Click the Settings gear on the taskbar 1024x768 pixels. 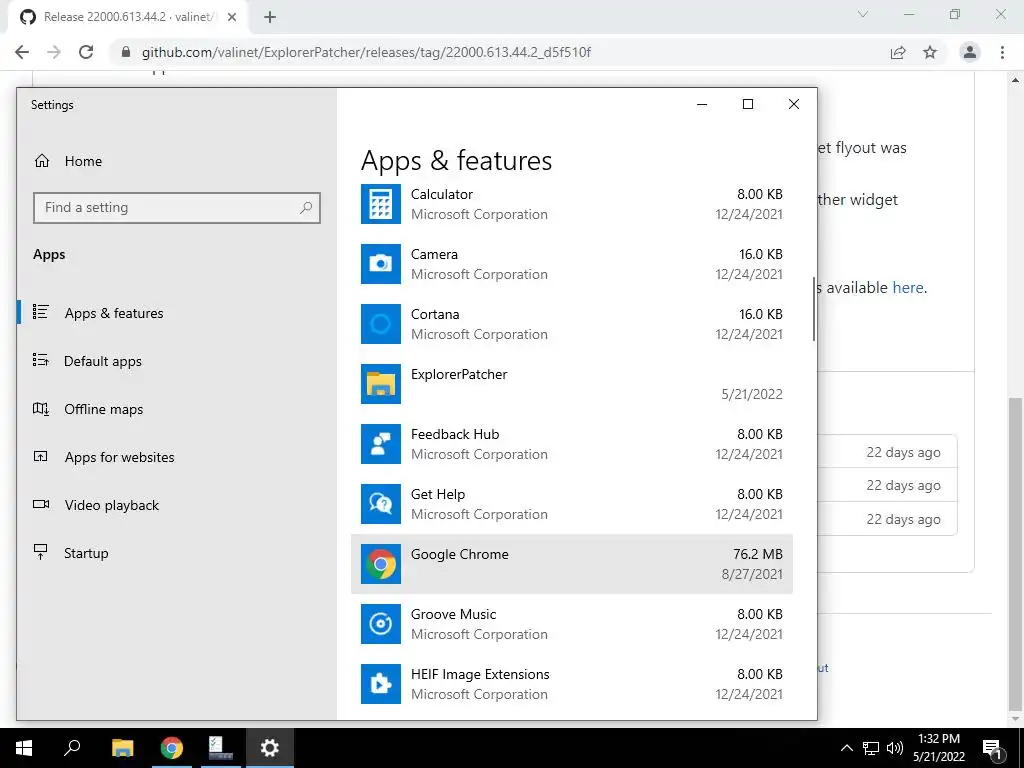coord(270,748)
